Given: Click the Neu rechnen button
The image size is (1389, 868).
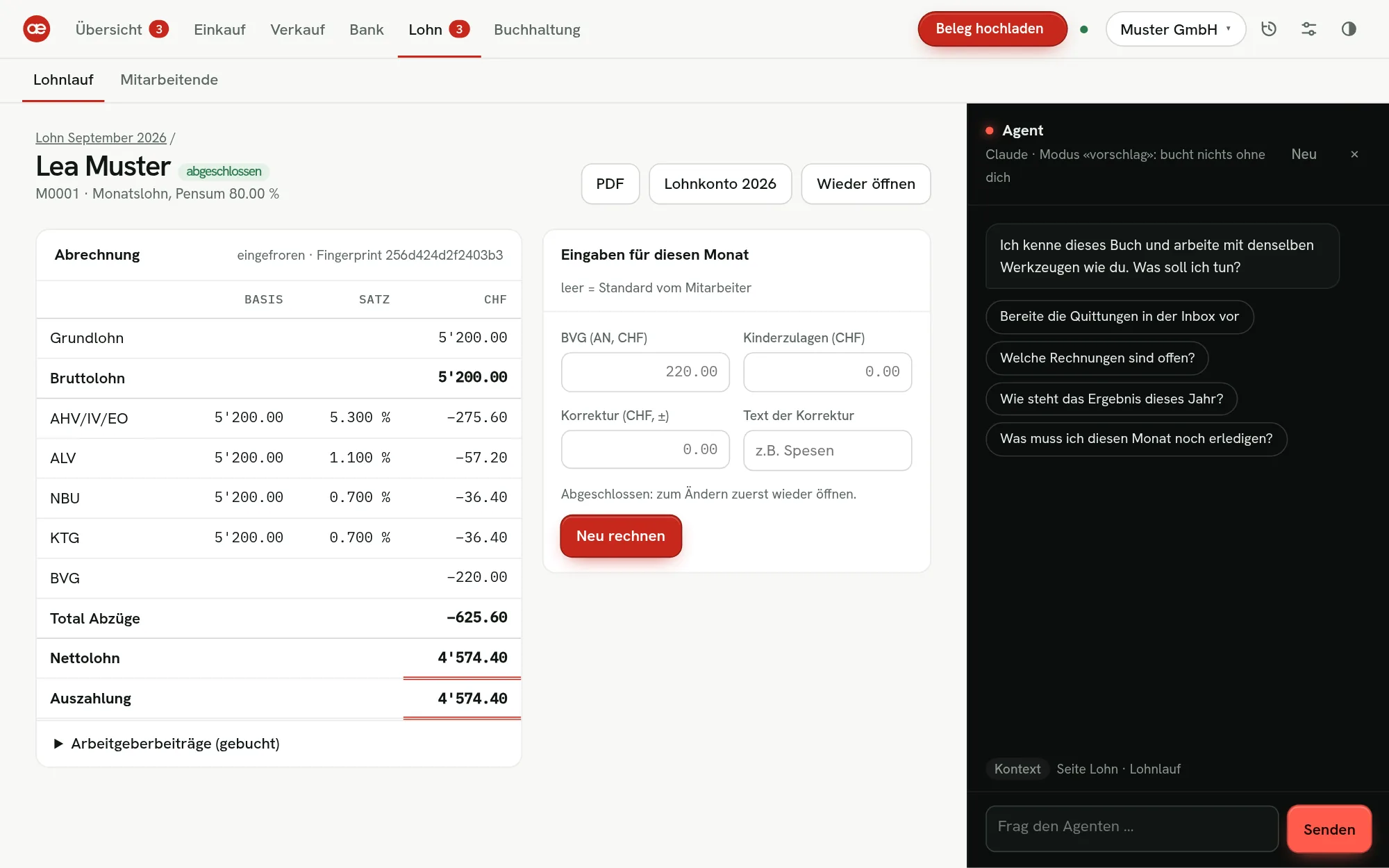Looking at the screenshot, I should 620,536.
